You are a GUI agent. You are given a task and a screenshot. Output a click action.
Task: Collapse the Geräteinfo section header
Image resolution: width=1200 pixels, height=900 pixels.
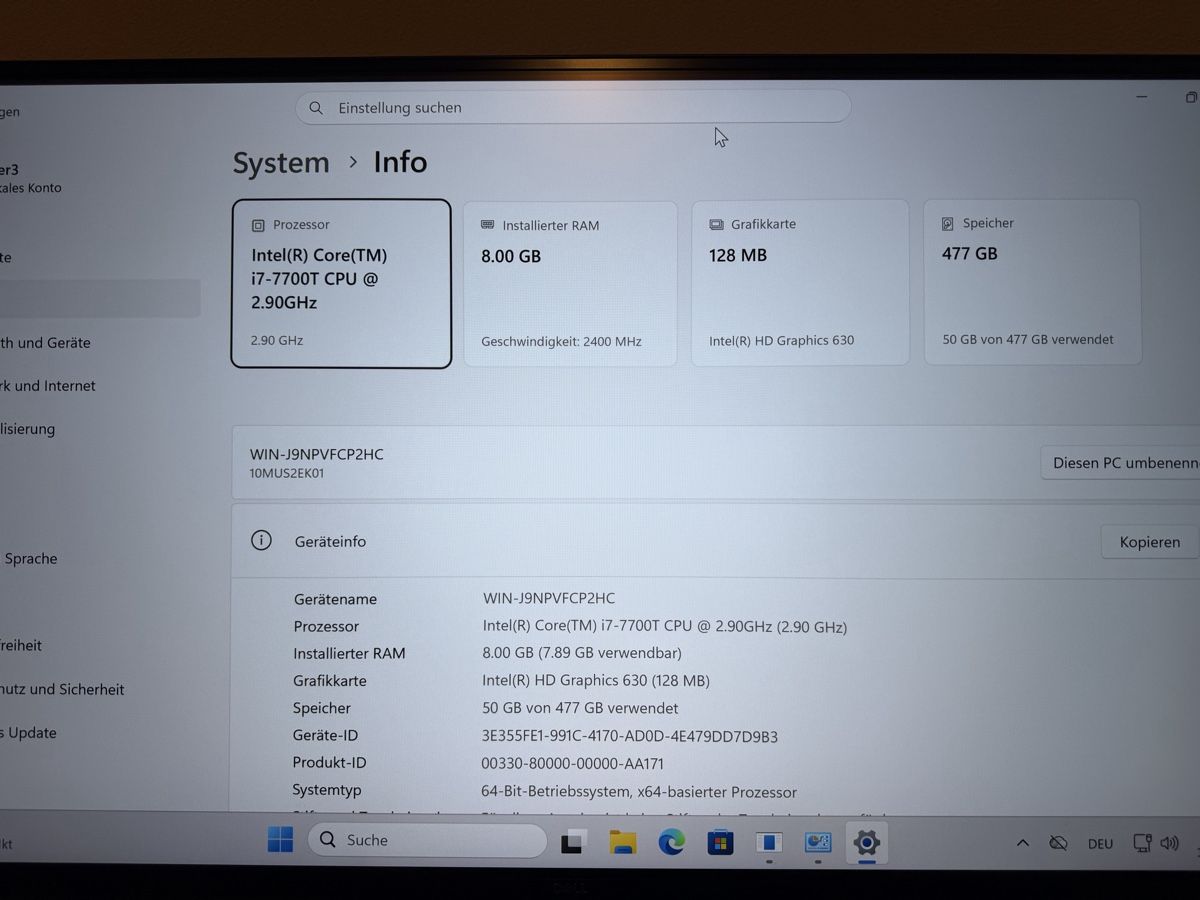pyautogui.click(x=715, y=541)
